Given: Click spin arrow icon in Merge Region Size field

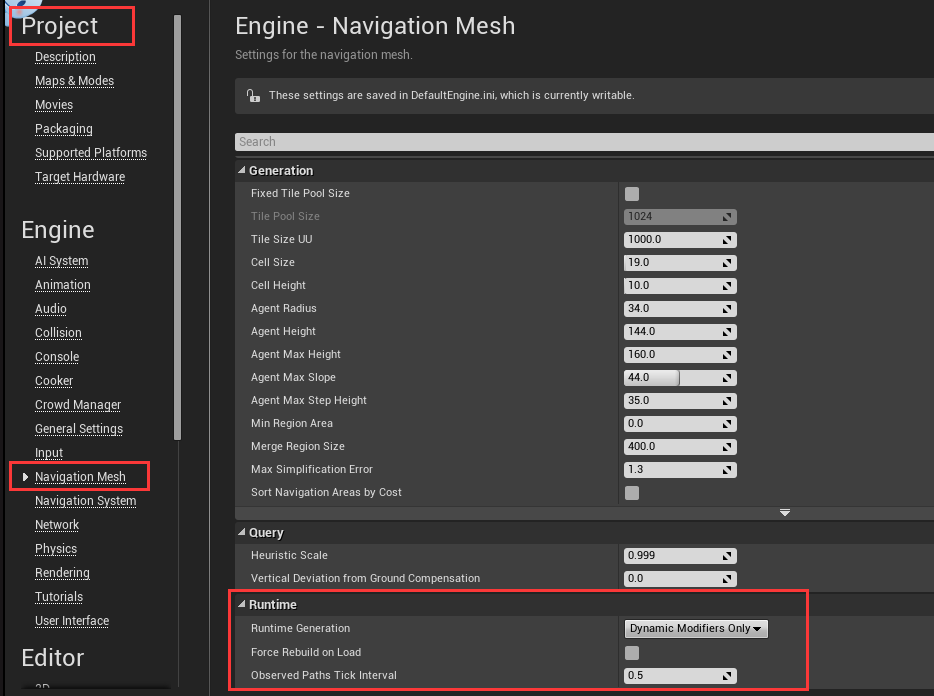Looking at the screenshot, I should (x=727, y=447).
